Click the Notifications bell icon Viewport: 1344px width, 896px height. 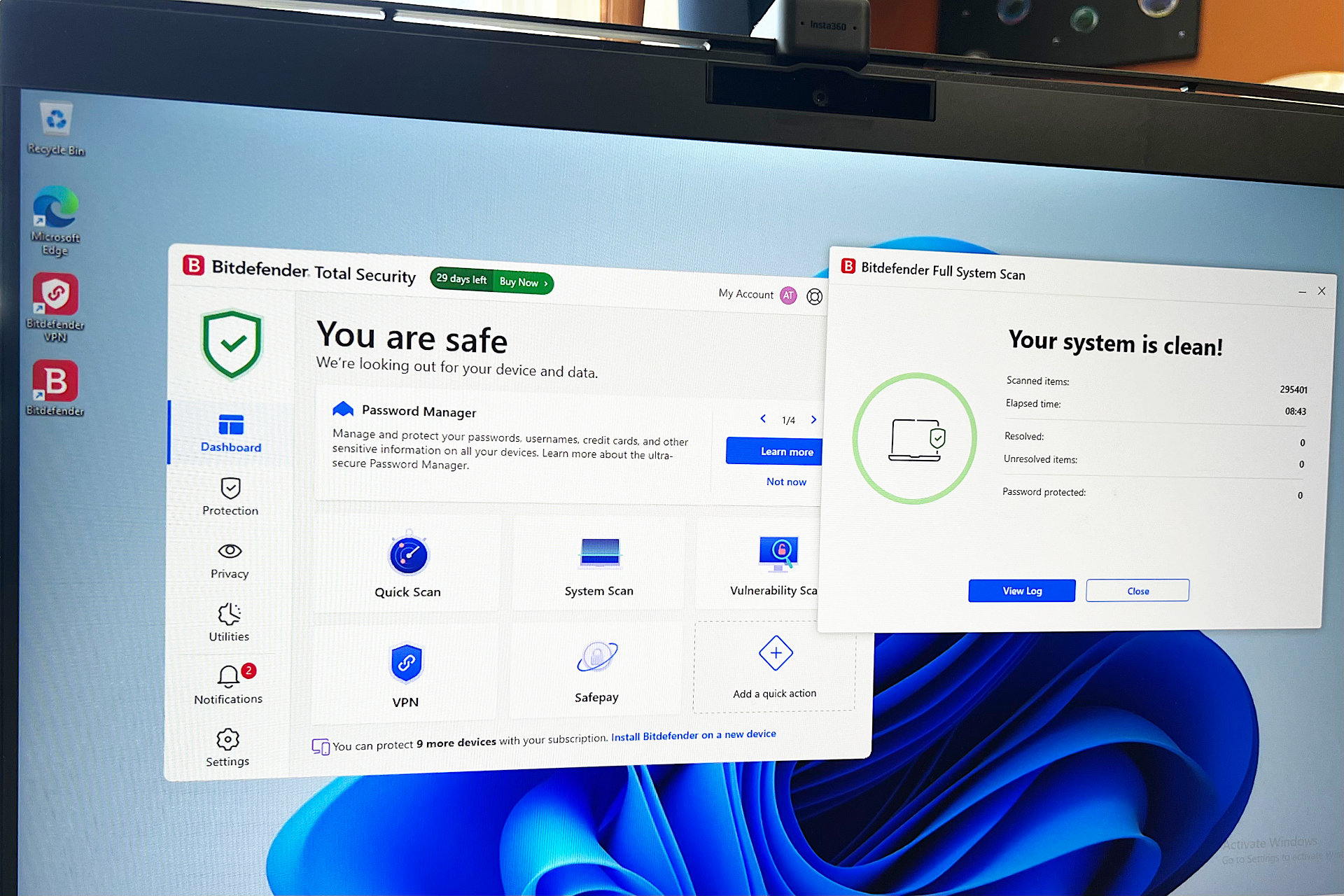pos(227,673)
